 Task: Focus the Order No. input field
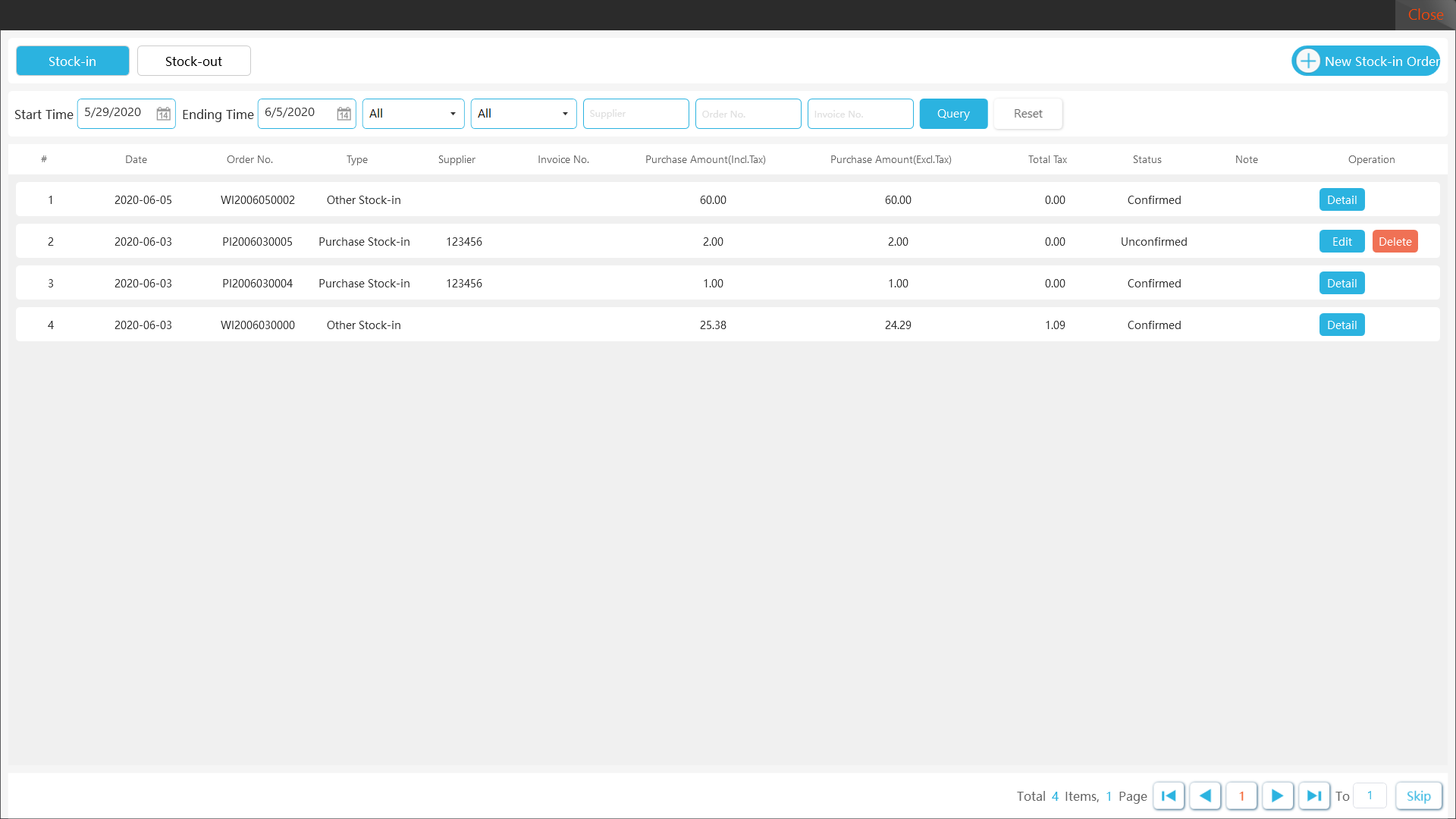coord(748,114)
